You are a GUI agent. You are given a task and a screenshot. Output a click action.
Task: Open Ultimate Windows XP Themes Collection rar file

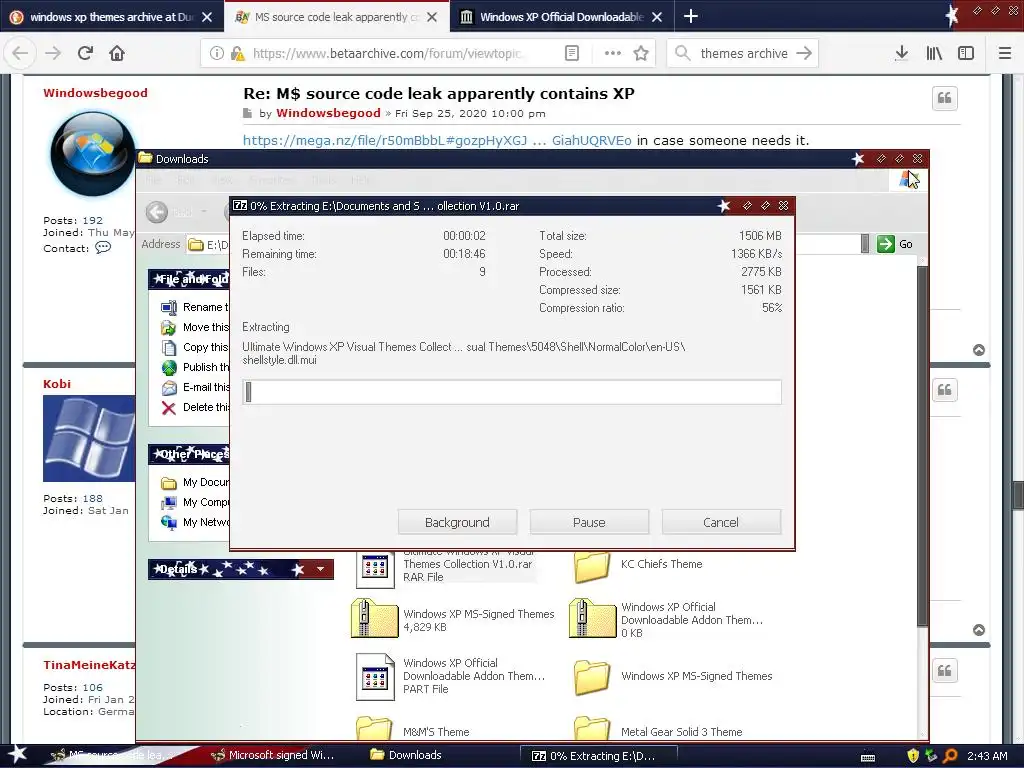point(447,566)
